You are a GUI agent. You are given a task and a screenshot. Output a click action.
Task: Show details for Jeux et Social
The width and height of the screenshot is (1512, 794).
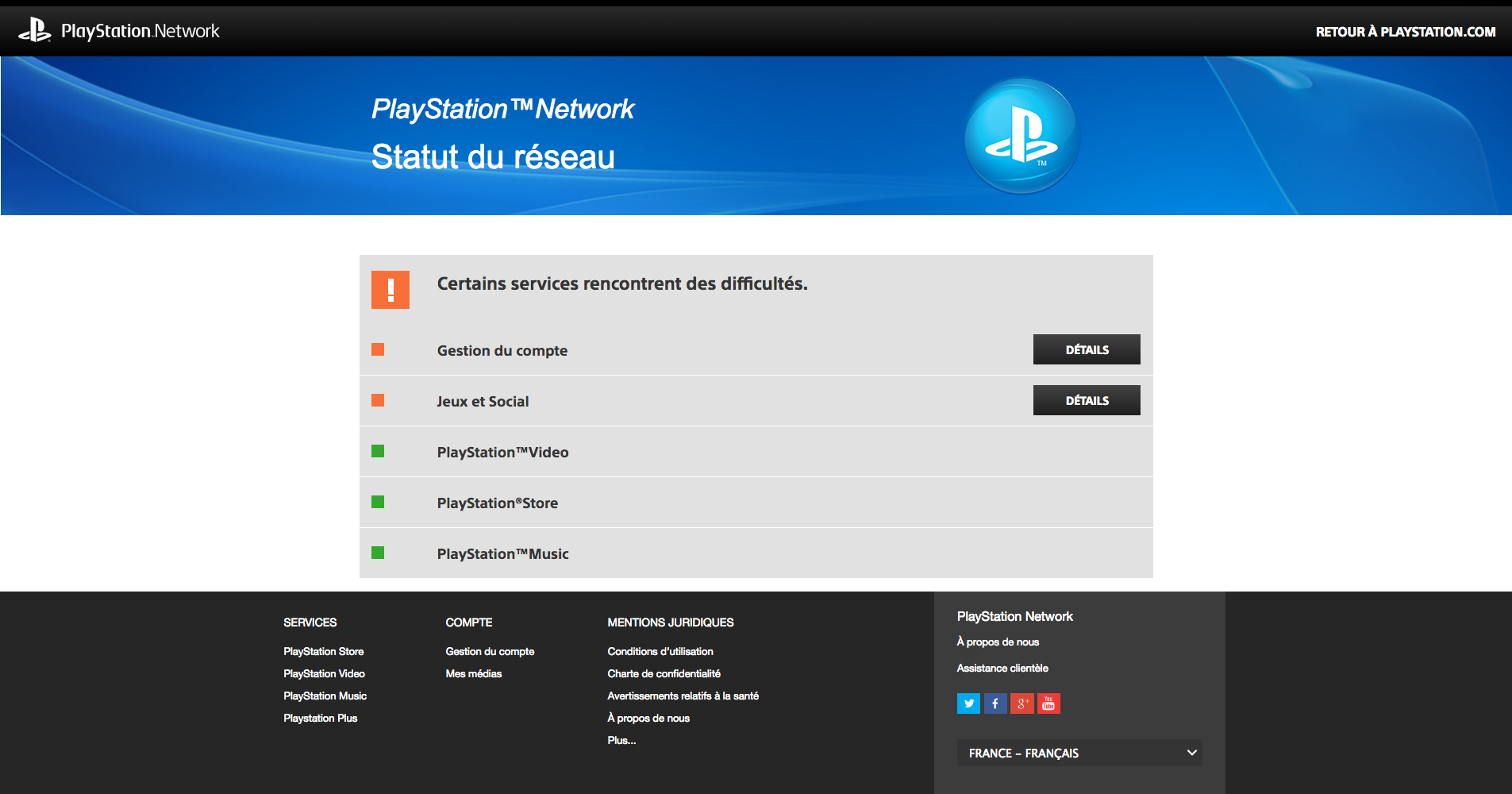[x=1087, y=400]
